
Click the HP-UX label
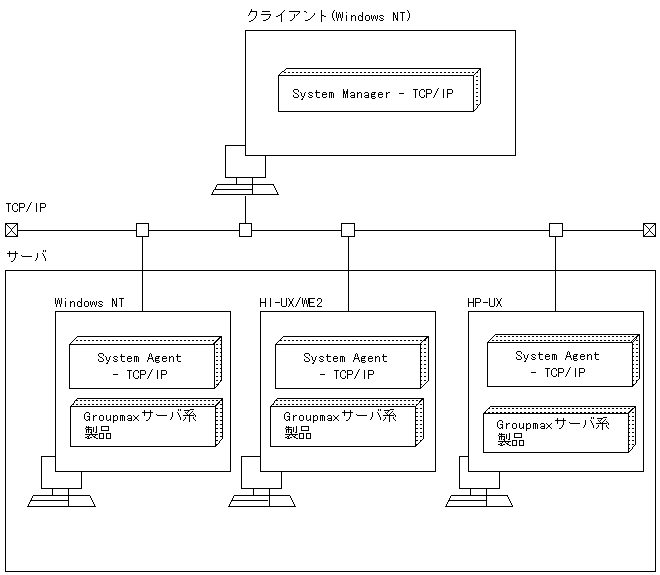[x=485, y=303]
